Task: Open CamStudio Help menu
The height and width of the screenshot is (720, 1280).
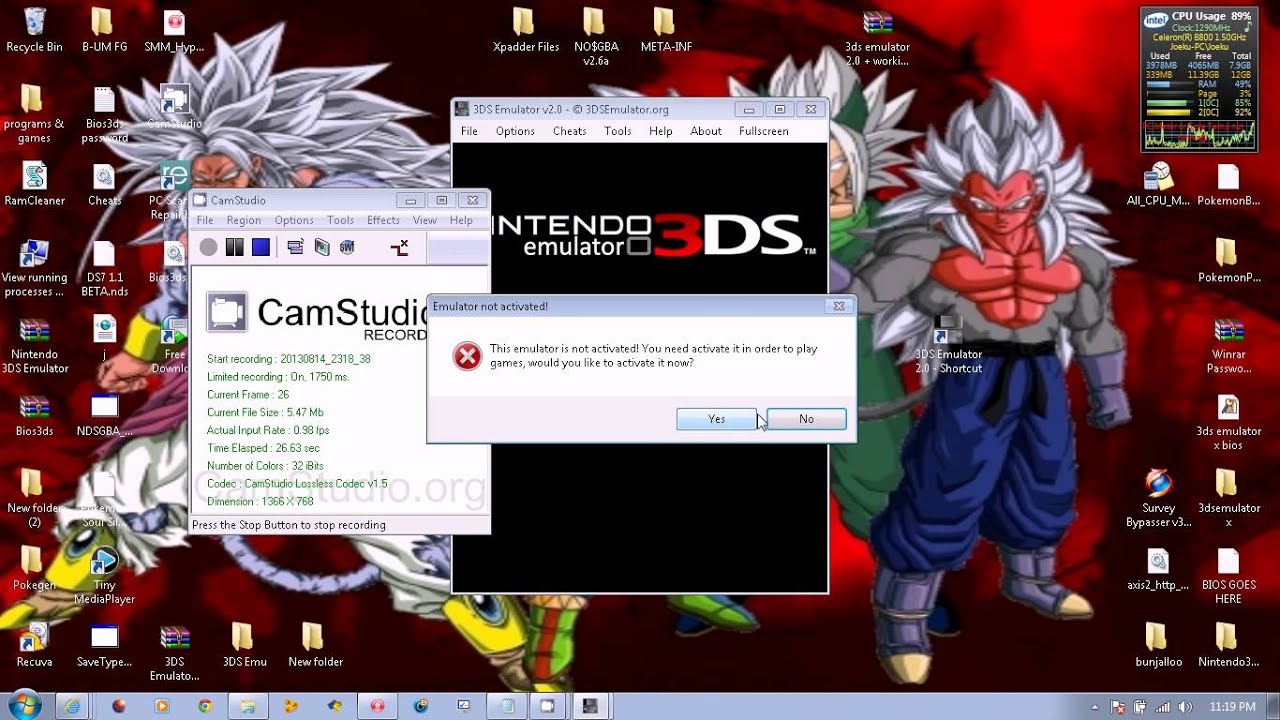Action: pos(461,220)
